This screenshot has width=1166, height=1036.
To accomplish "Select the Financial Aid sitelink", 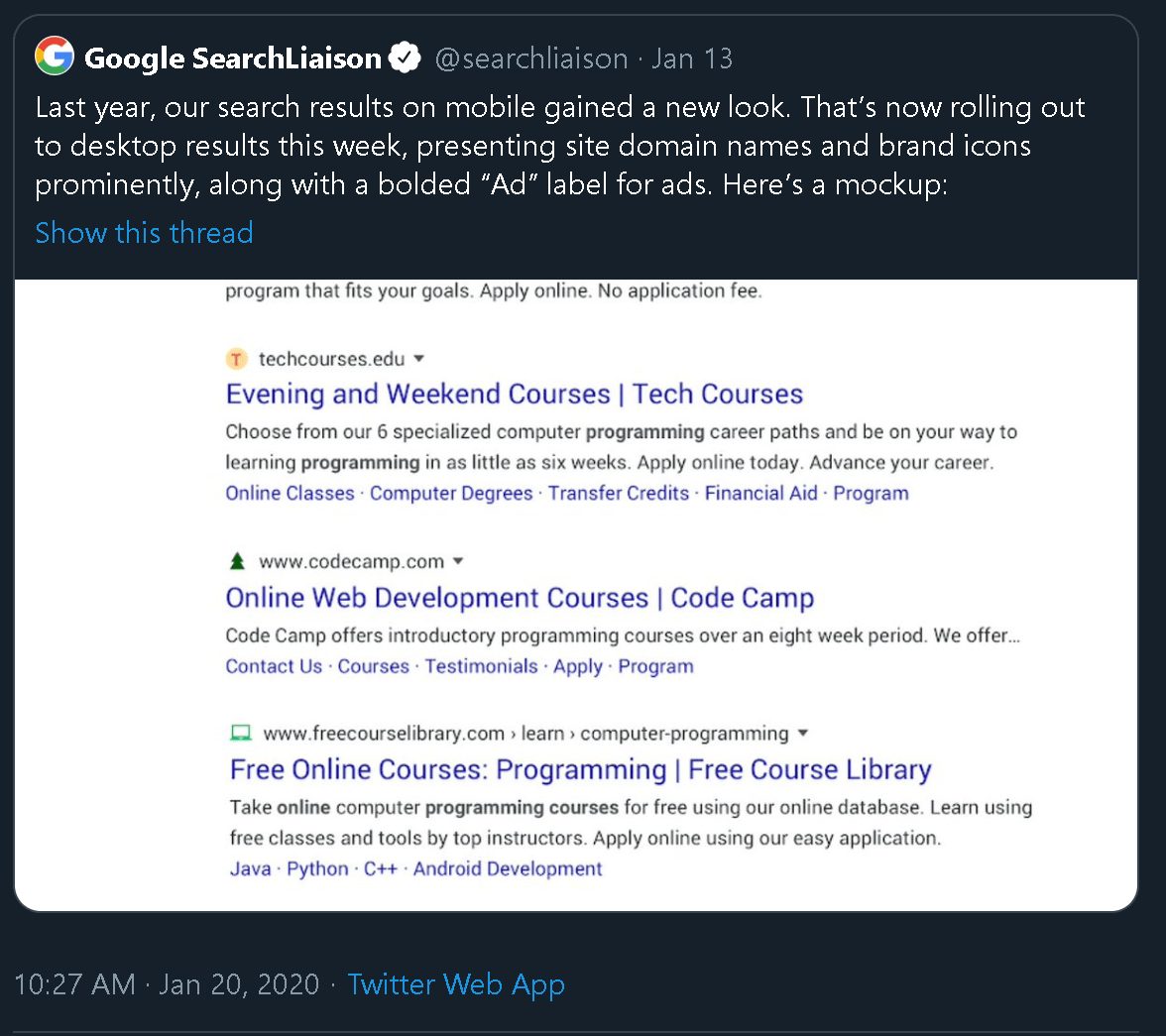I will click(x=760, y=493).
